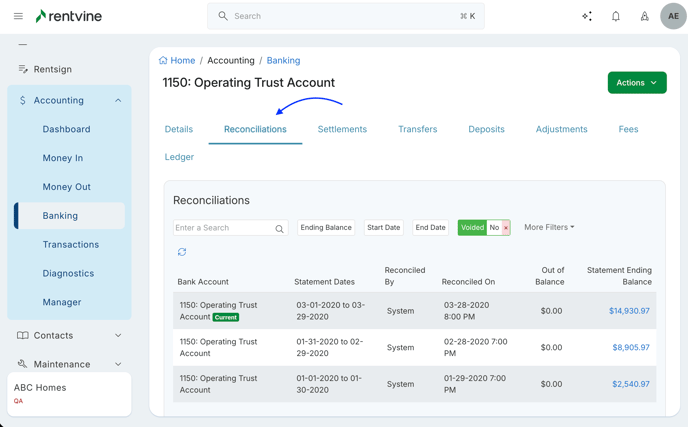Open the hamburger navigation menu

pos(18,16)
